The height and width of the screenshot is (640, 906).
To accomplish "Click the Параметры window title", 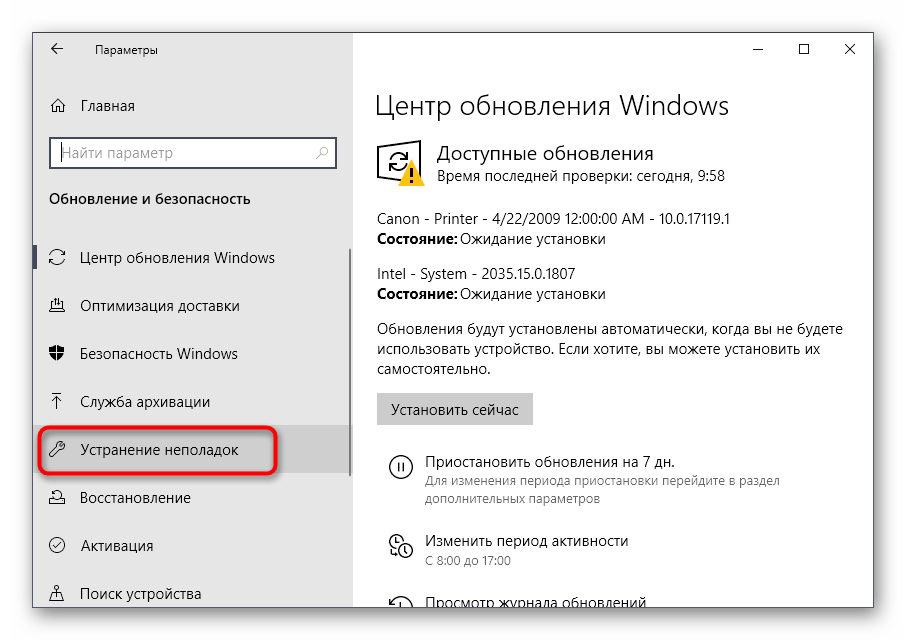I will (x=126, y=50).
